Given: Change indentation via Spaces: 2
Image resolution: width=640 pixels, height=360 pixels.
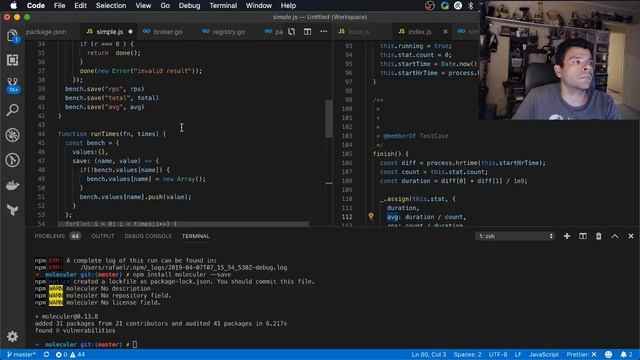Looking at the screenshot, I should [467, 354].
